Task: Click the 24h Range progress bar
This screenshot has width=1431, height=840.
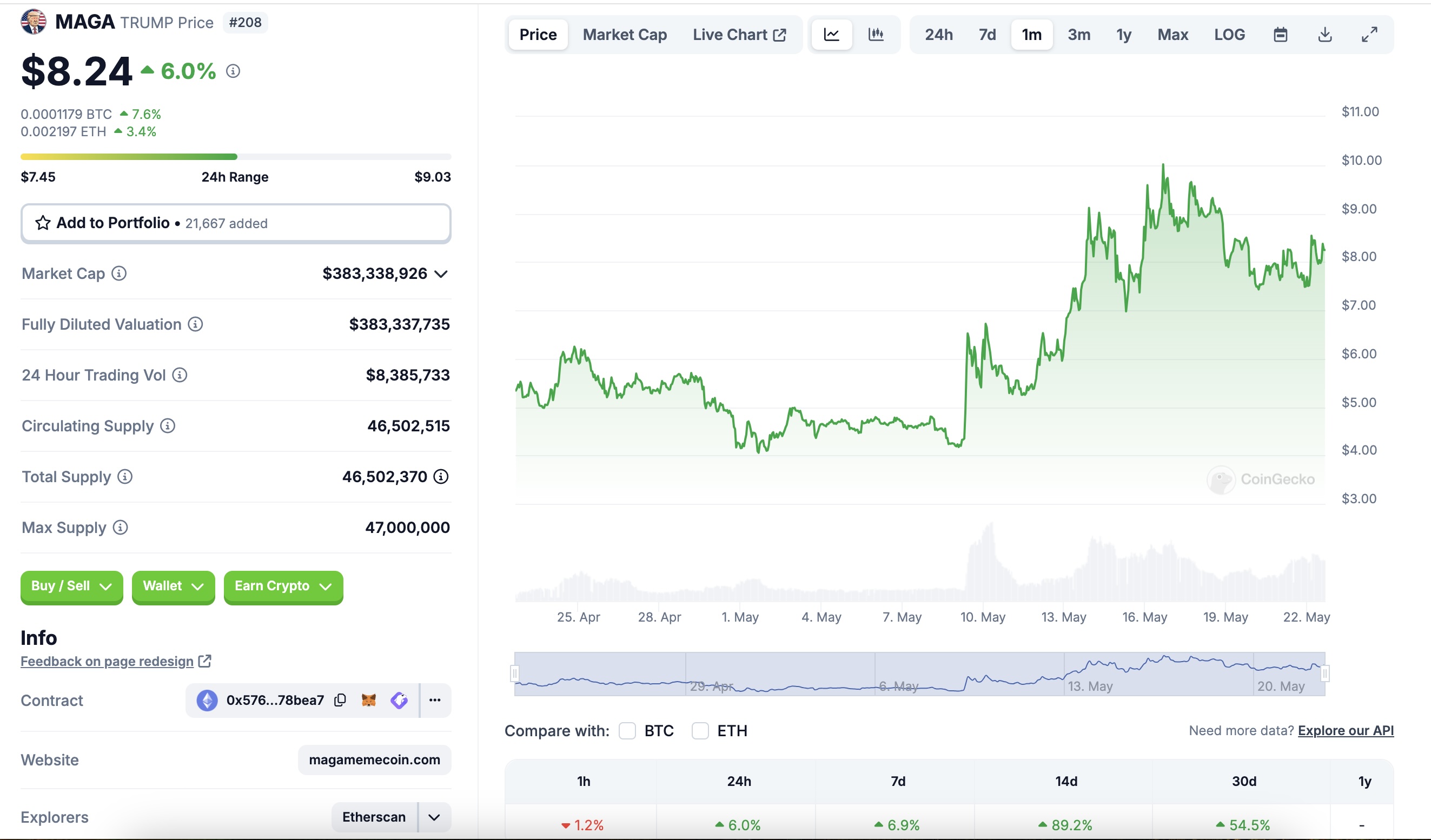Action: pos(236,157)
